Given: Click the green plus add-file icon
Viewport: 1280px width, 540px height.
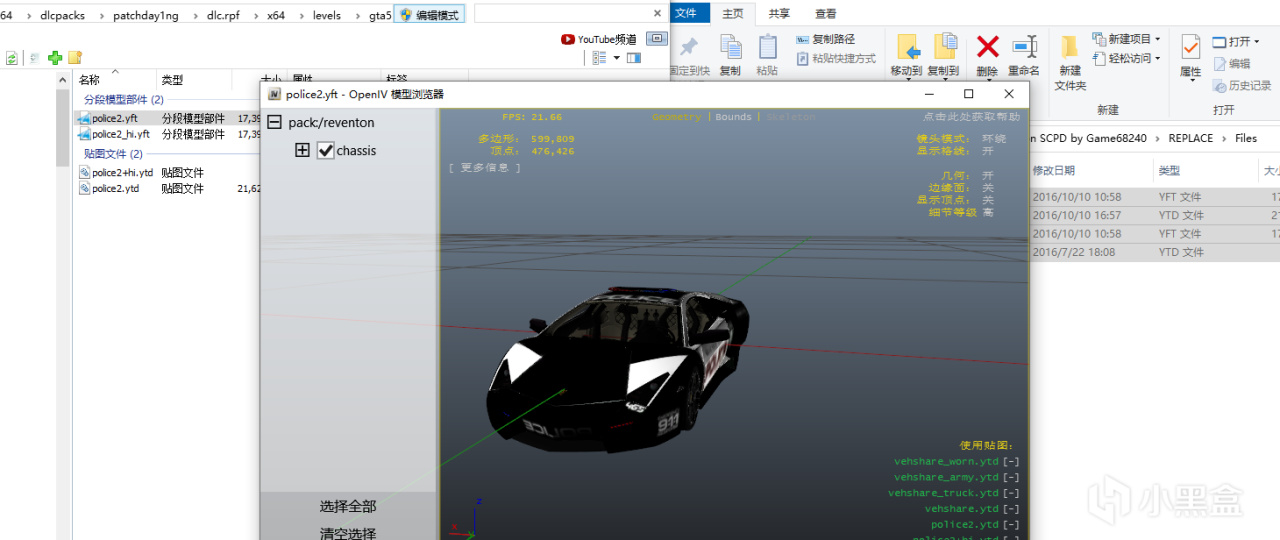Looking at the screenshot, I should pos(55,58).
